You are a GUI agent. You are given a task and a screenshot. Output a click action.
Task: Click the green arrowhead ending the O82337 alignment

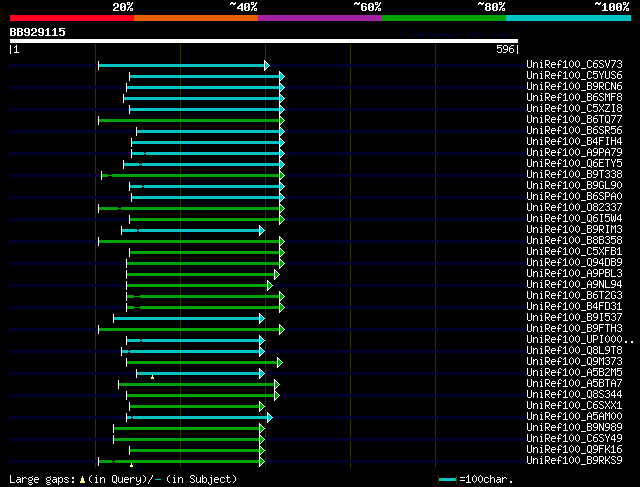point(282,209)
